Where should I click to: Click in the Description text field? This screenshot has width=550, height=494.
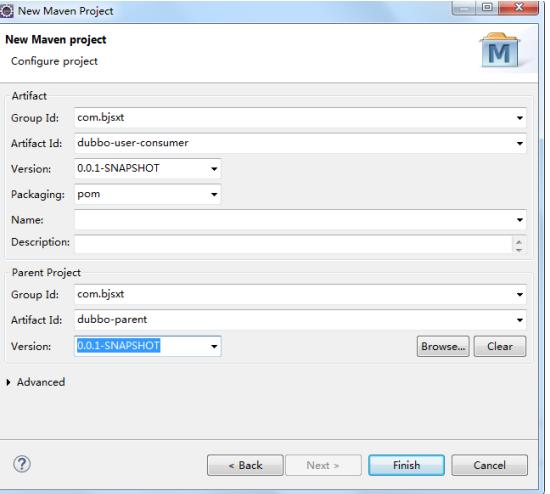pos(293,244)
